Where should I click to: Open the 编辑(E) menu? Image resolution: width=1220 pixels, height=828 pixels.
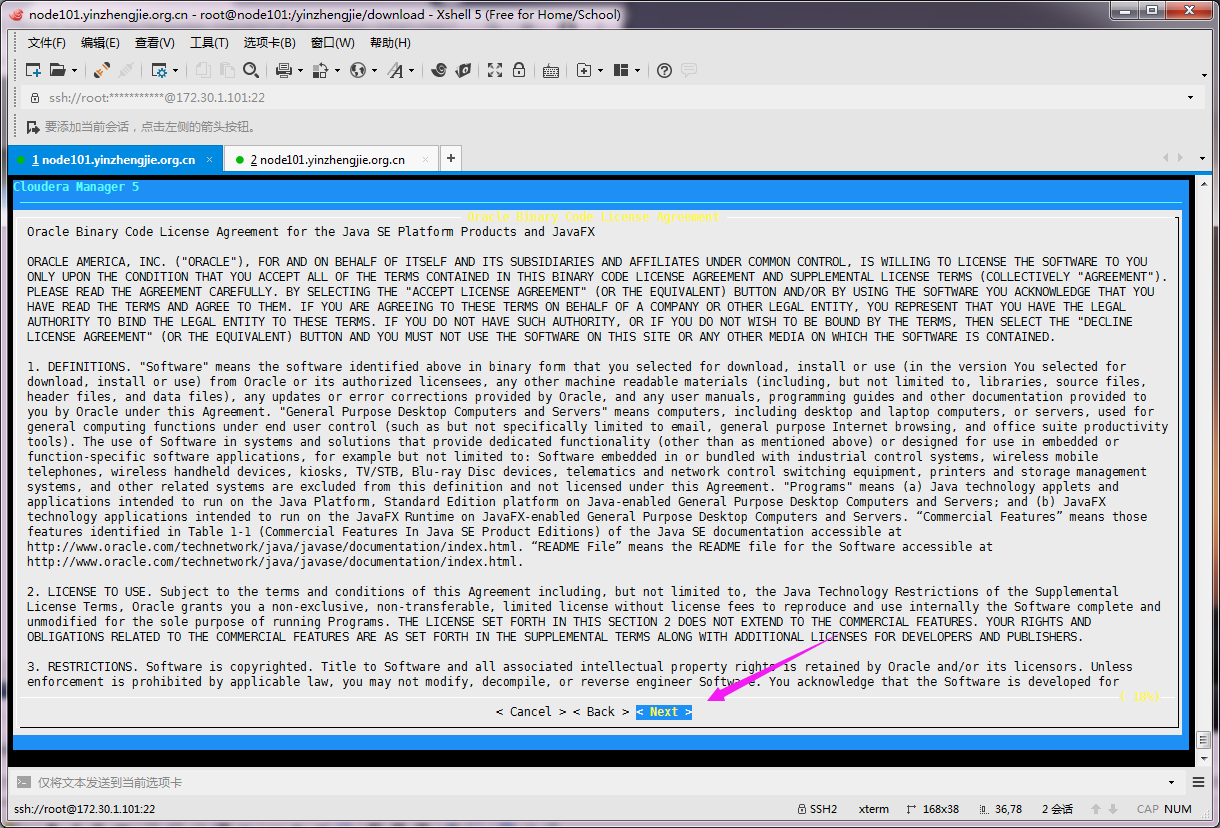[100, 43]
